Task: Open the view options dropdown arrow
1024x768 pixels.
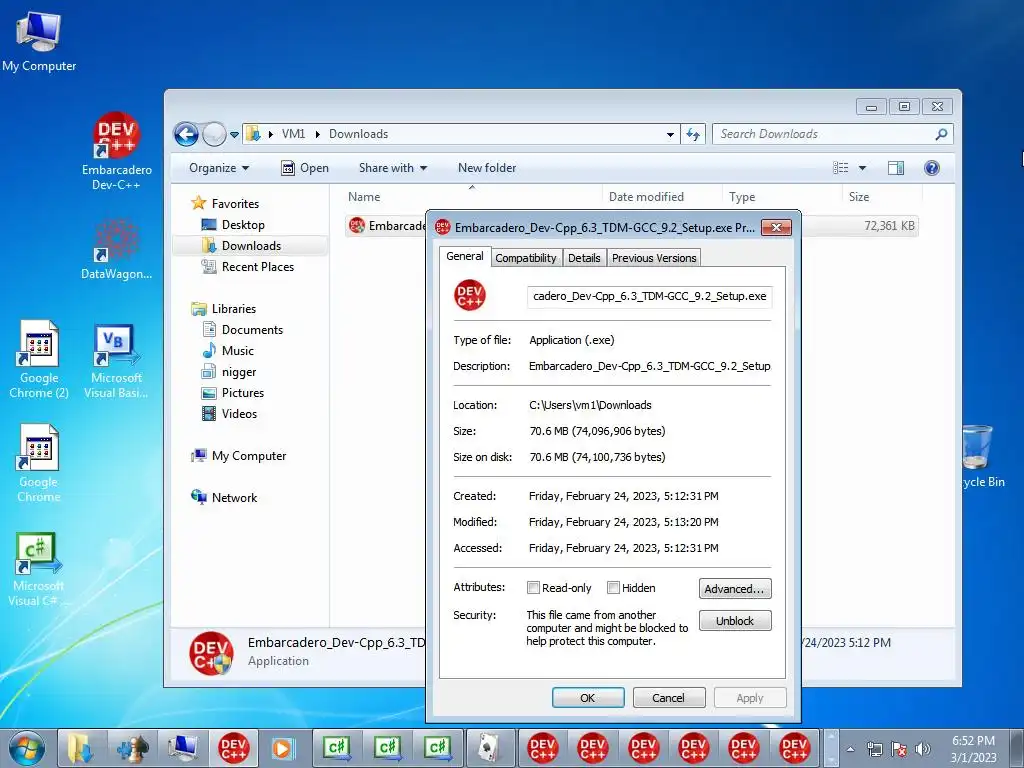Action: [x=862, y=168]
